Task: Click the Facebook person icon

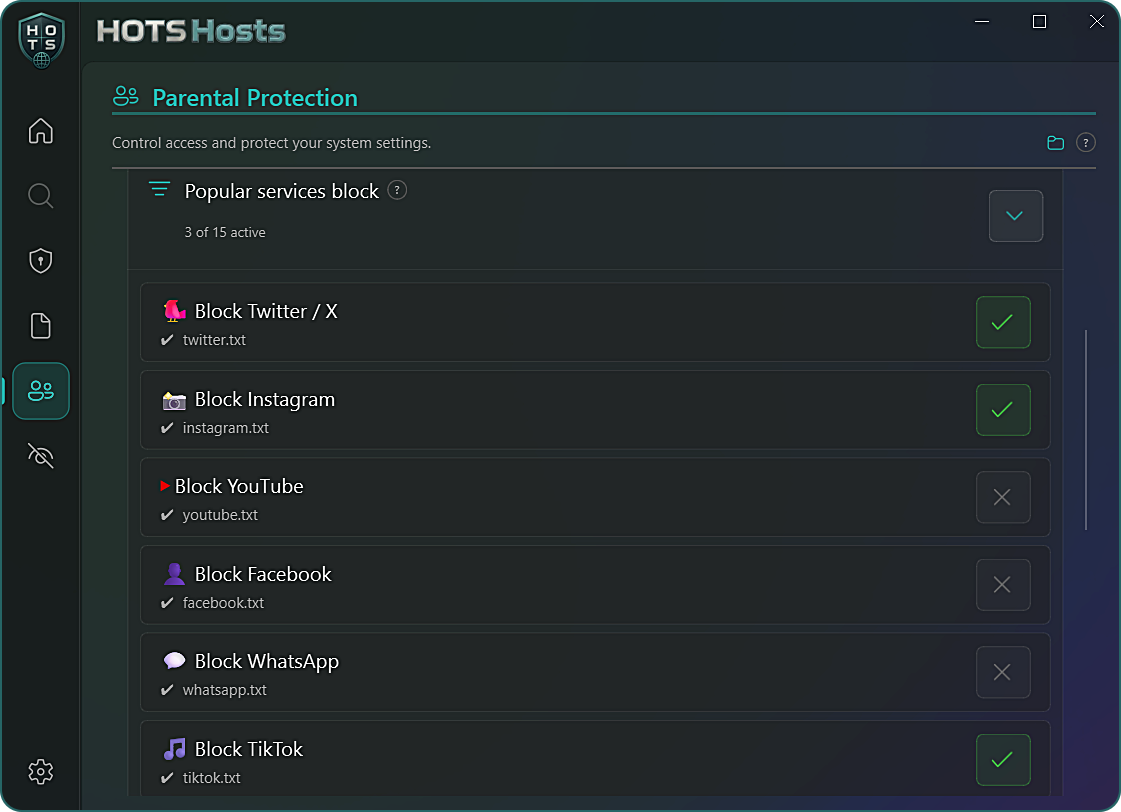Action: (174, 574)
